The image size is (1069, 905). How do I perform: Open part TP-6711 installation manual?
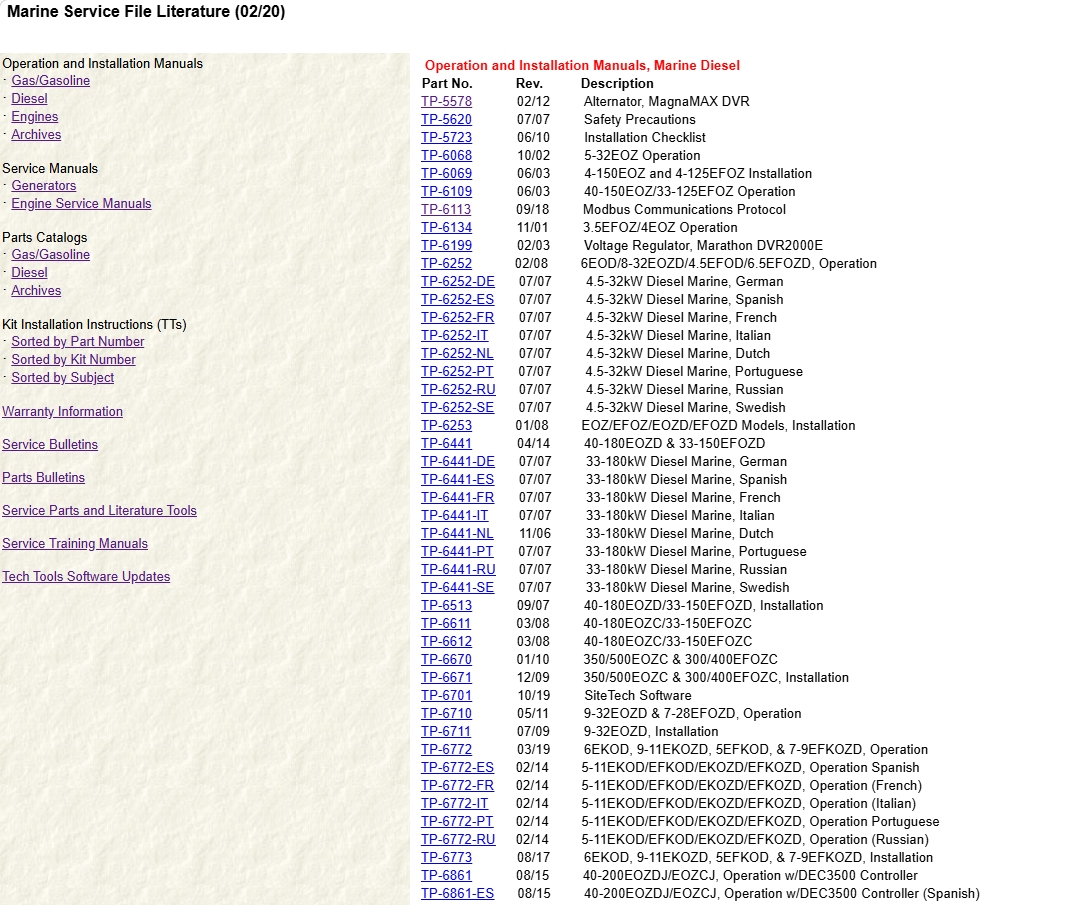pos(446,732)
